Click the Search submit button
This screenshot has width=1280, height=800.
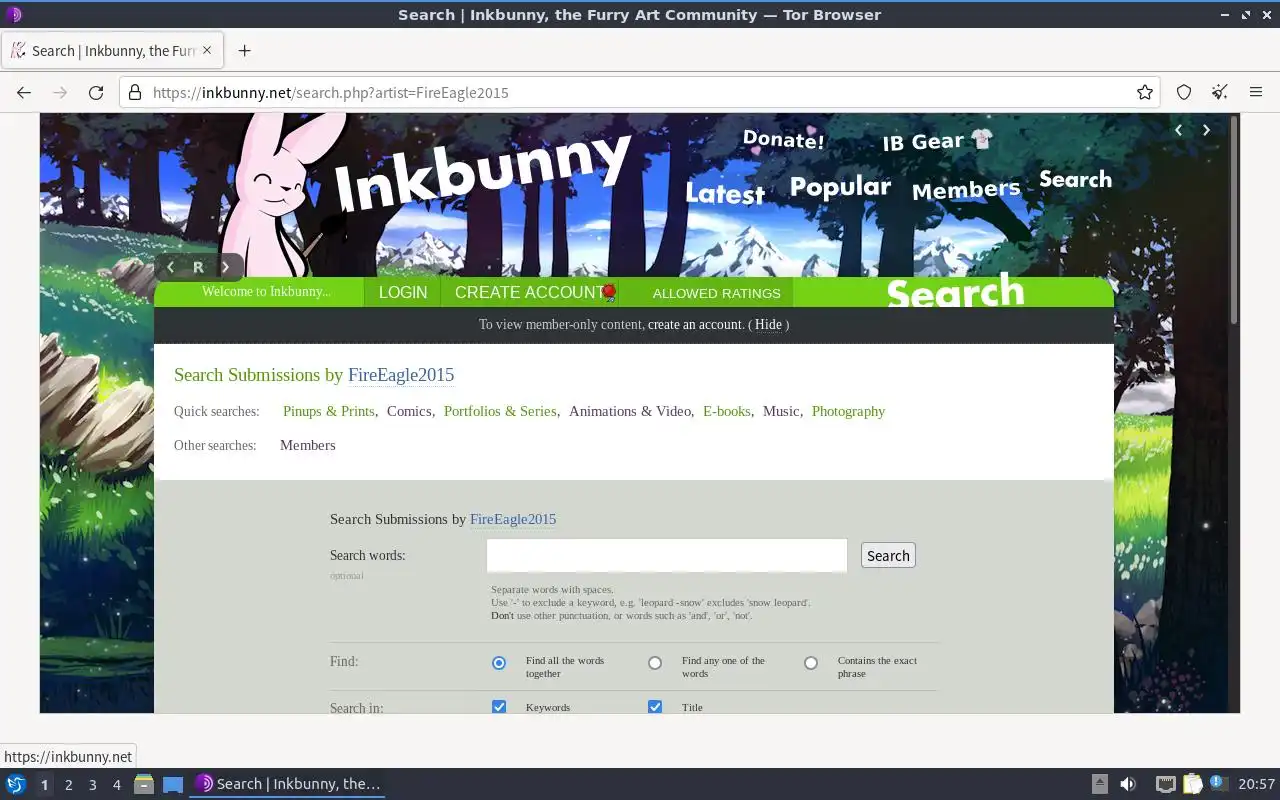[x=888, y=556]
